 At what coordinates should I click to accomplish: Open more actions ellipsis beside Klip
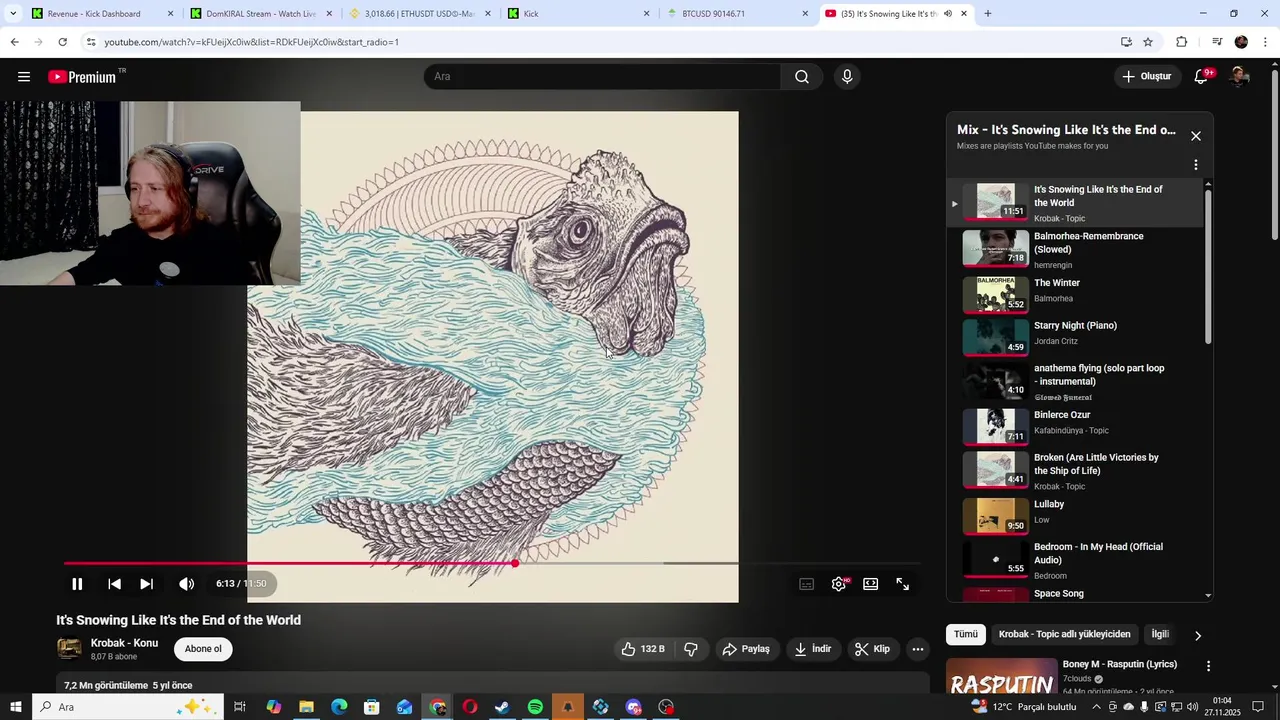pos(917,649)
